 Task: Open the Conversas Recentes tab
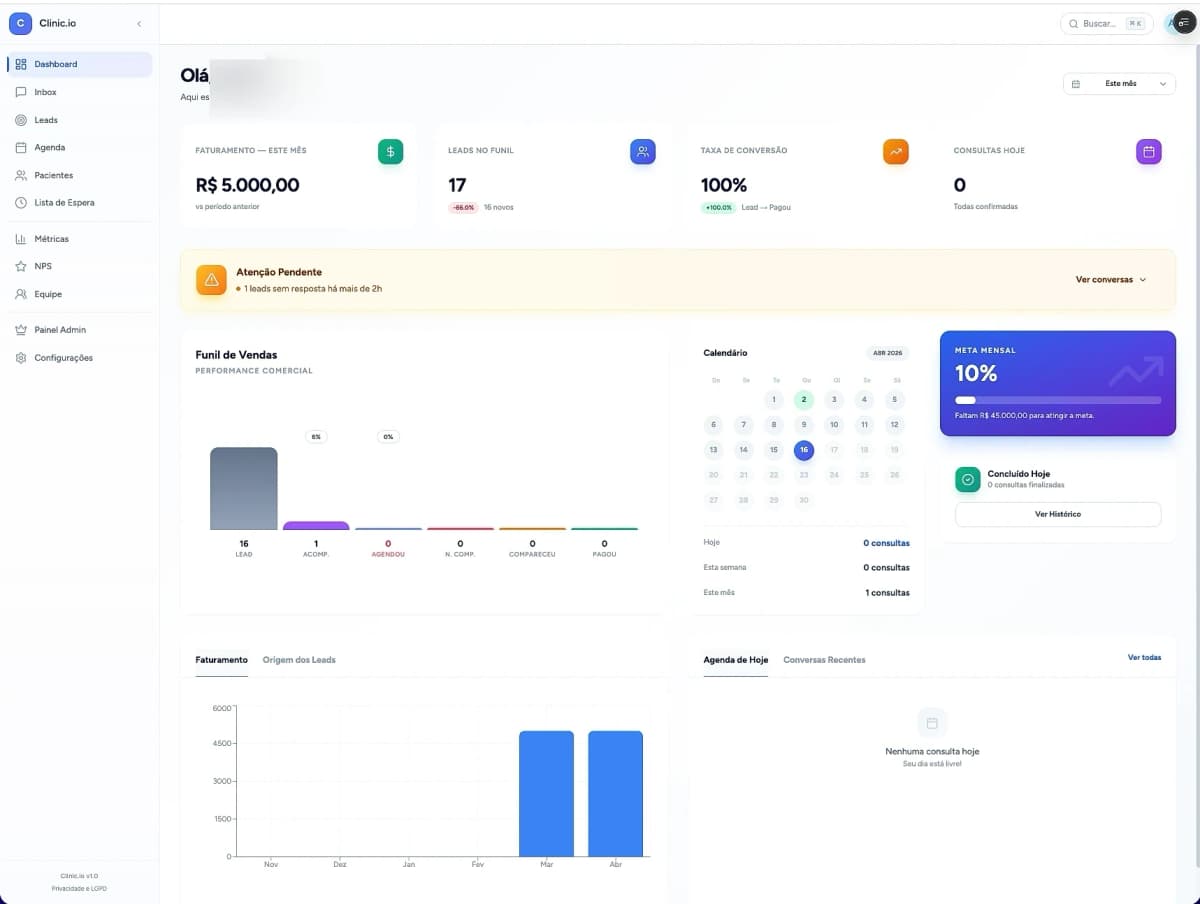(x=824, y=659)
